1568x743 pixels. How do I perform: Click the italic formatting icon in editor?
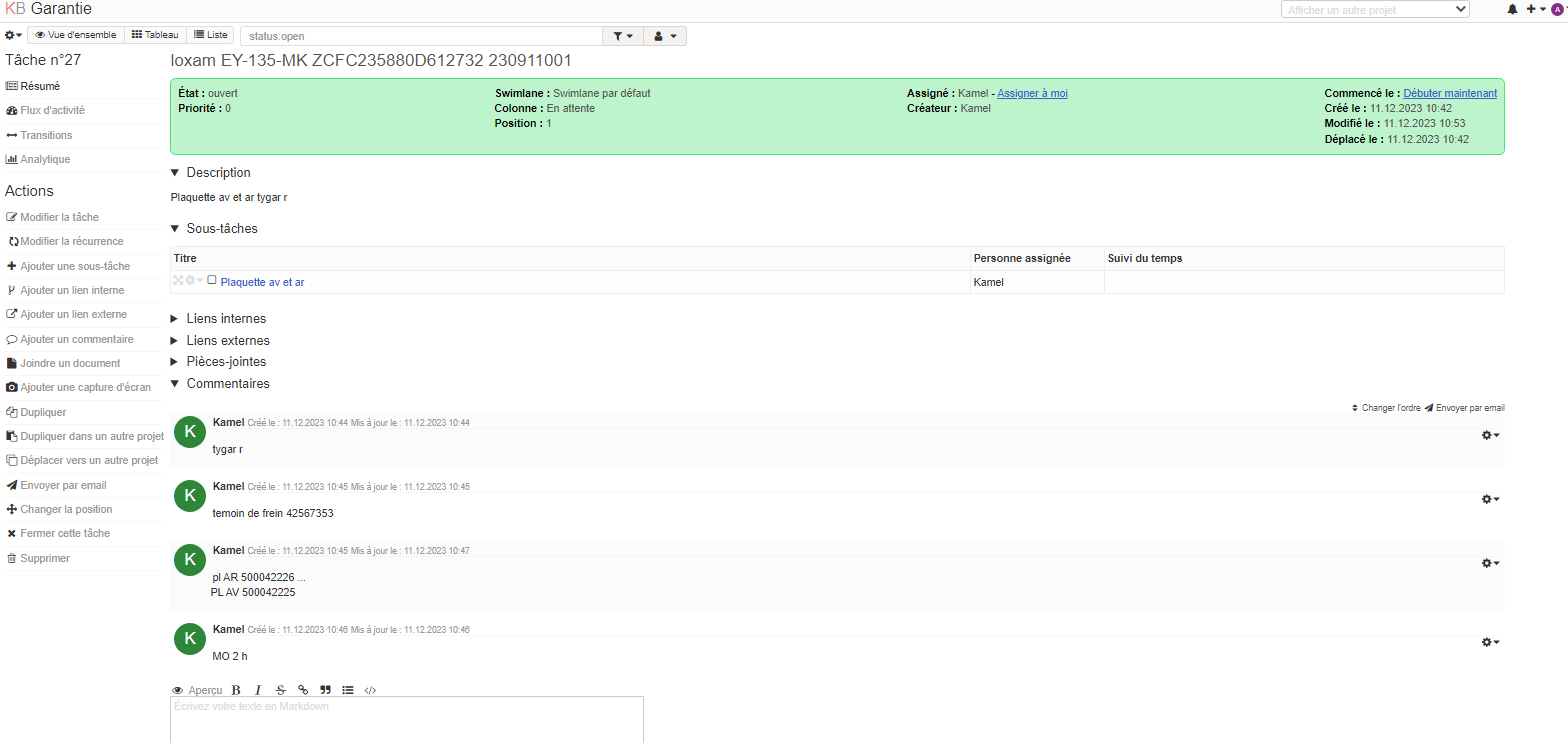pos(258,690)
